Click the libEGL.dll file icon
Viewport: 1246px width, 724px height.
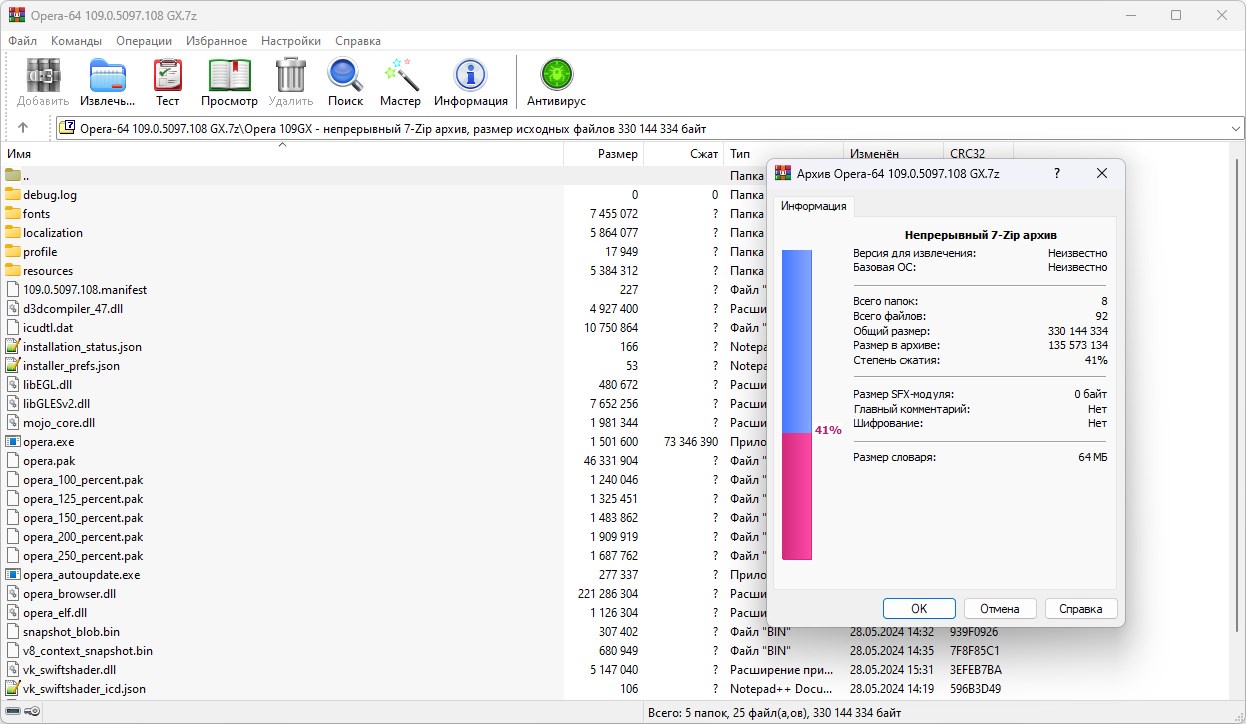(x=13, y=384)
